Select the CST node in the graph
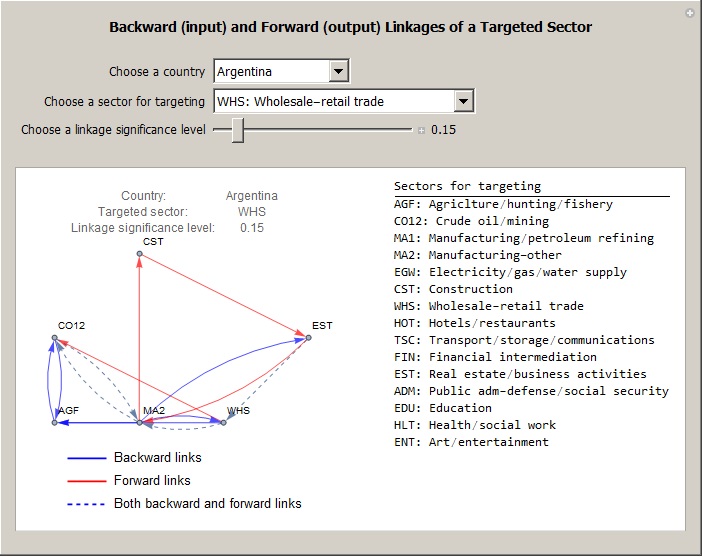The image size is (702, 557). (x=140, y=254)
